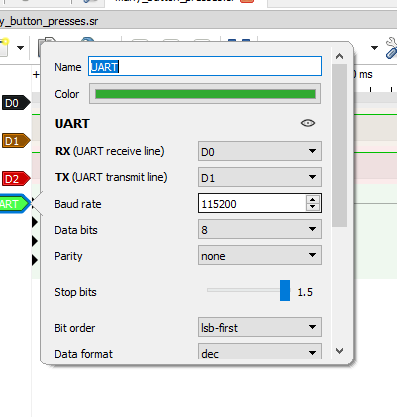Open the RX receive line dropdown
Image resolution: width=397 pixels, height=417 pixels.
click(x=260, y=151)
